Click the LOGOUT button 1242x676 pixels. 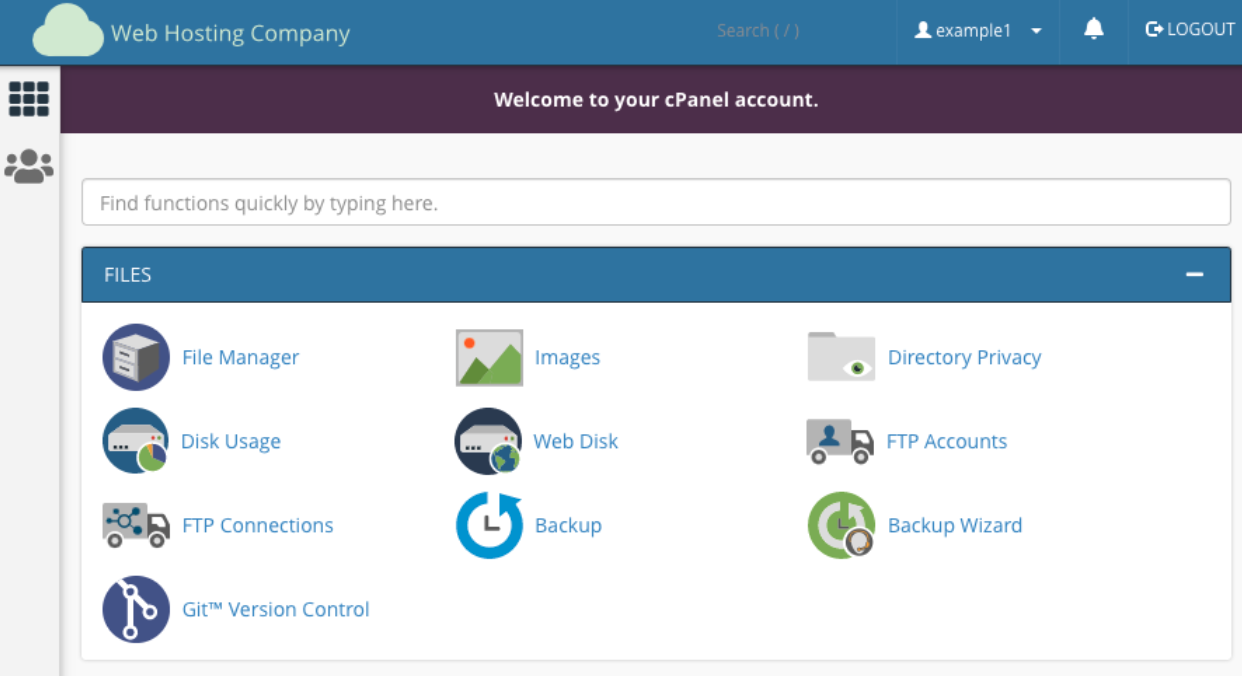pyautogui.click(x=1190, y=30)
